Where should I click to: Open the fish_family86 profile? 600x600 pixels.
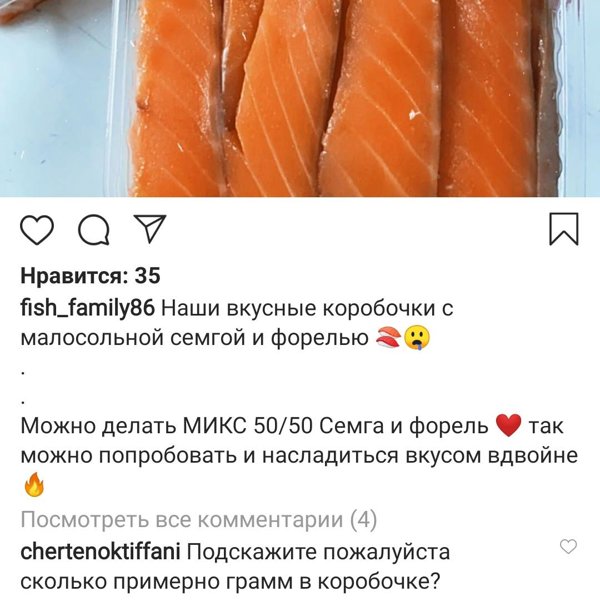pos(88,308)
